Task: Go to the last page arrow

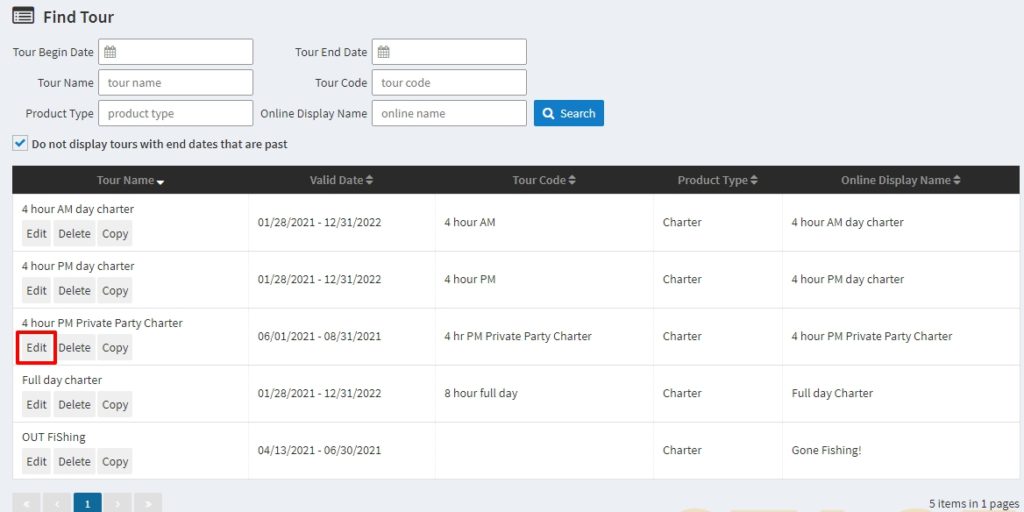Action: [x=148, y=504]
